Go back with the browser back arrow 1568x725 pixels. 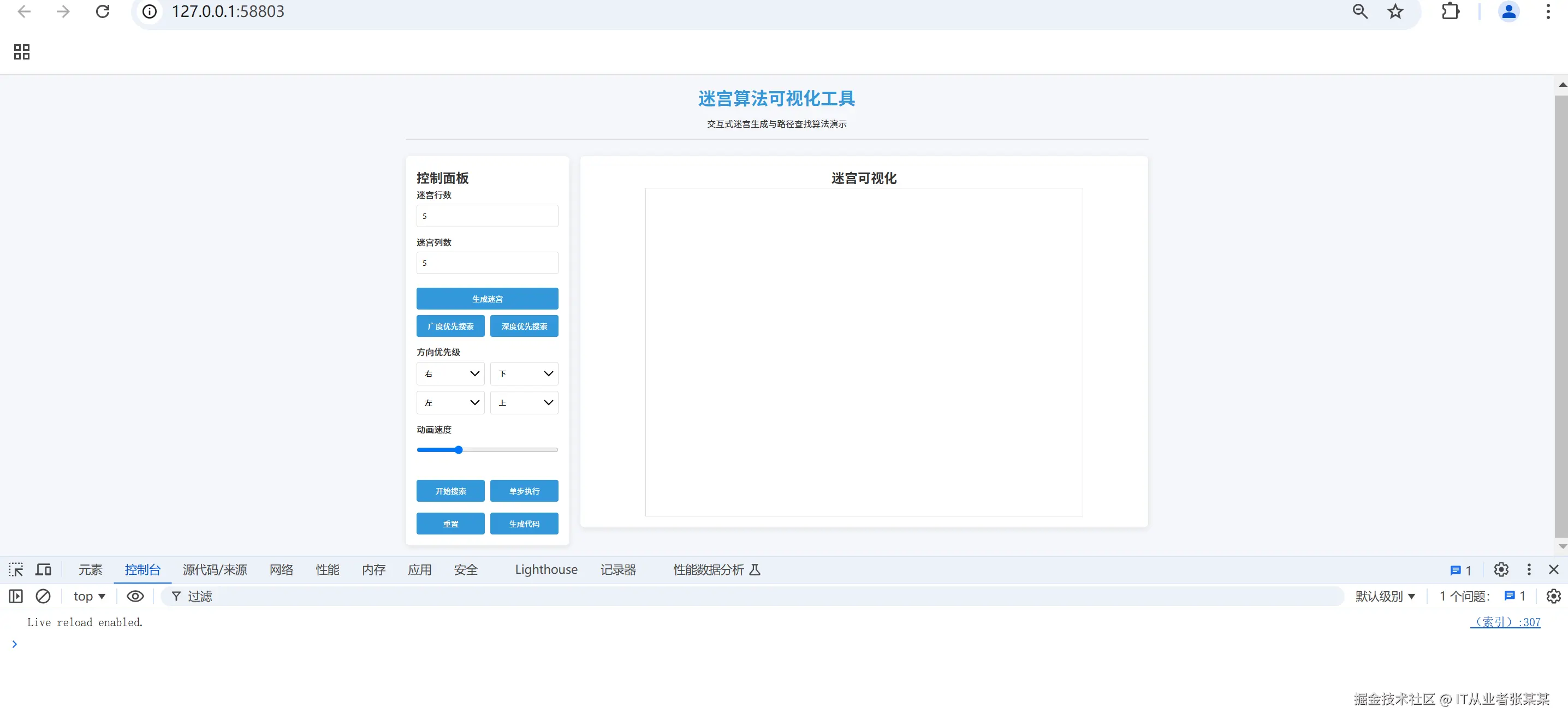(x=25, y=11)
